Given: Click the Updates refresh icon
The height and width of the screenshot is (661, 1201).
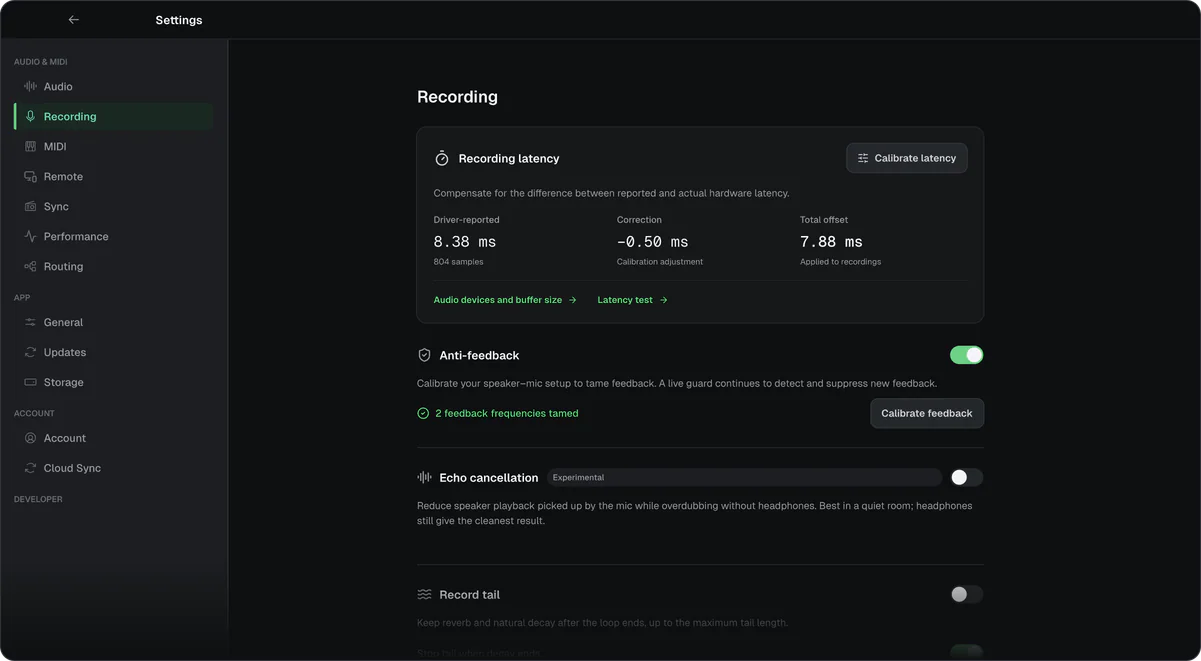Looking at the screenshot, I should coord(30,353).
